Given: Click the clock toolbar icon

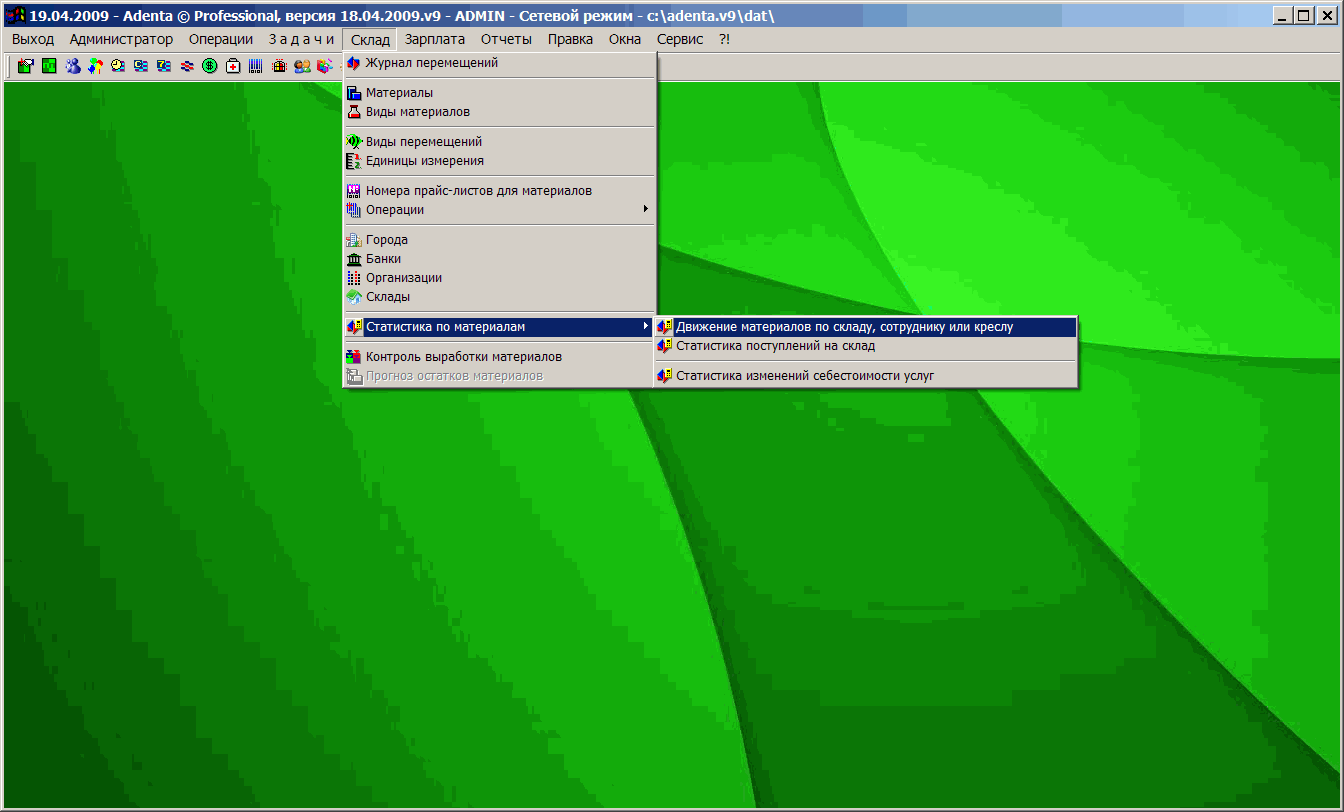Looking at the screenshot, I should coord(118,66).
